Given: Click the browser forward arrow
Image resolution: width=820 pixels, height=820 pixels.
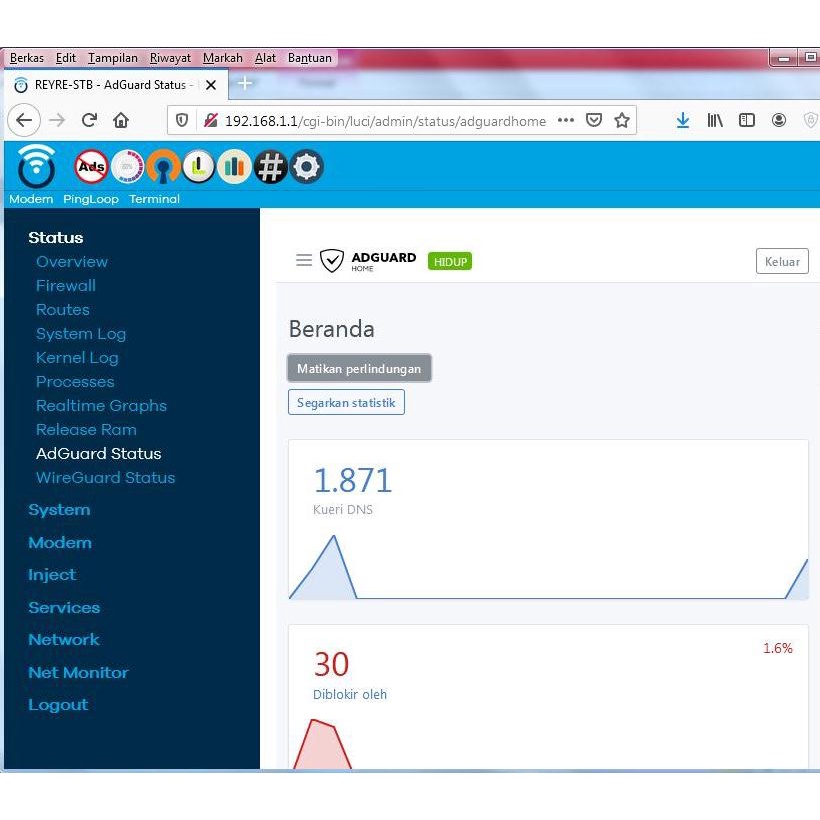Looking at the screenshot, I should tap(56, 120).
